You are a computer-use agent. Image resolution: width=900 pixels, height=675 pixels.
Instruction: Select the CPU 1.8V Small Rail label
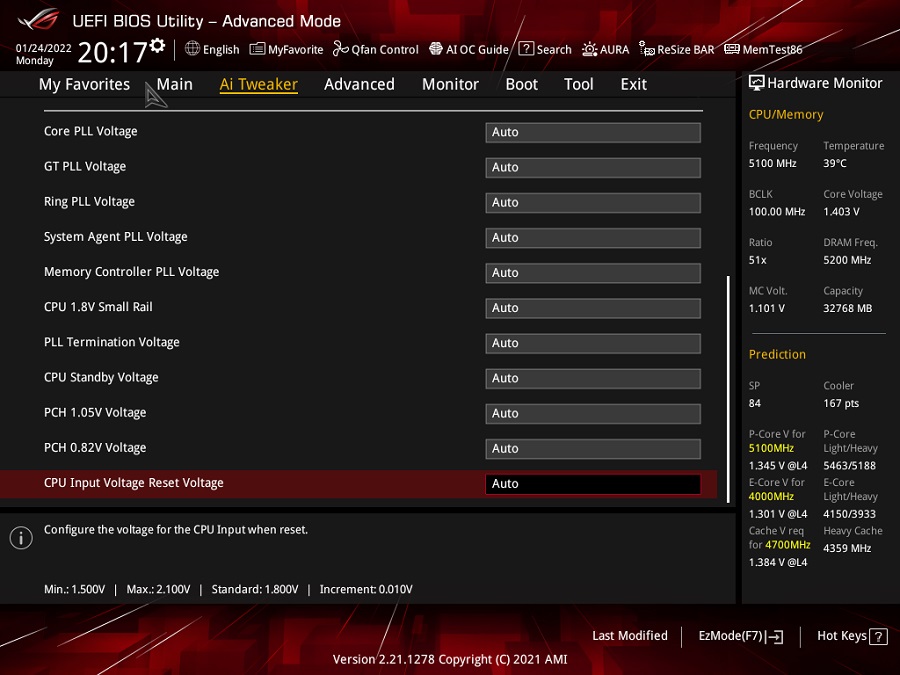click(98, 307)
